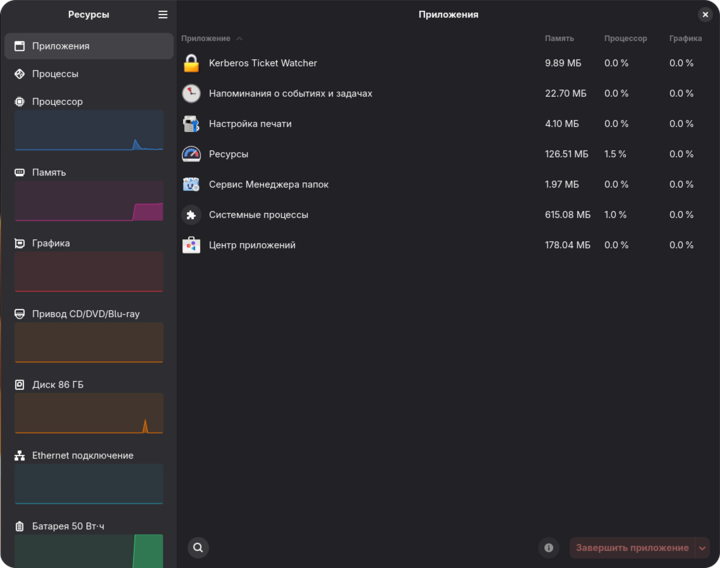This screenshot has height=568, width=720.
Task: Select Напоминания о событиях и задачах name
Action: pos(290,93)
